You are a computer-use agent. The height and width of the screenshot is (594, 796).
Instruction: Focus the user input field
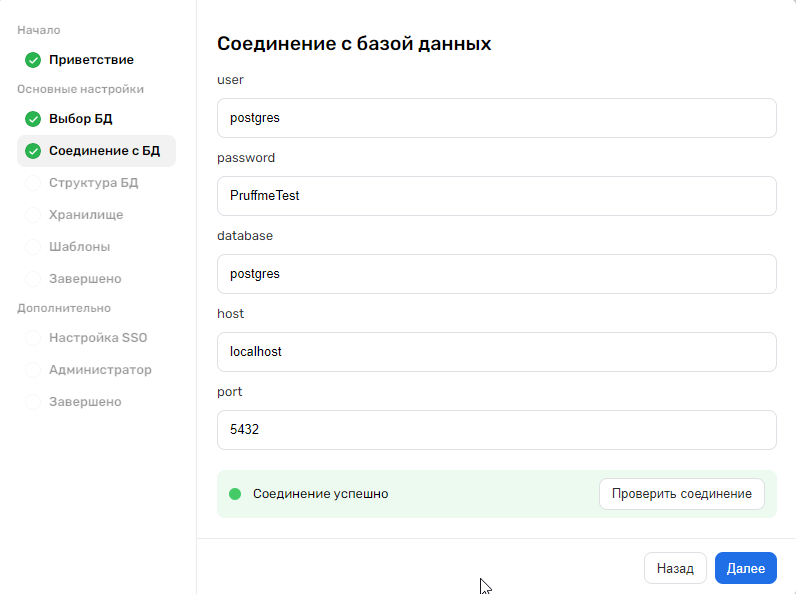pos(497,118)
